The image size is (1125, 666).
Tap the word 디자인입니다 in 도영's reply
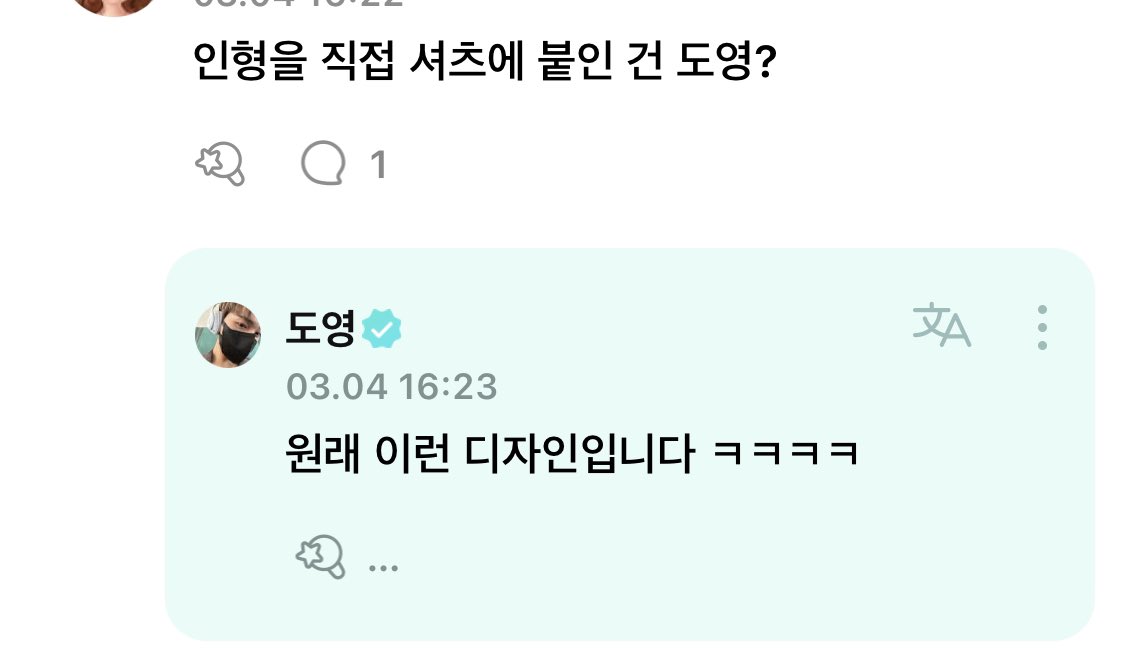(x=580, y=454)
